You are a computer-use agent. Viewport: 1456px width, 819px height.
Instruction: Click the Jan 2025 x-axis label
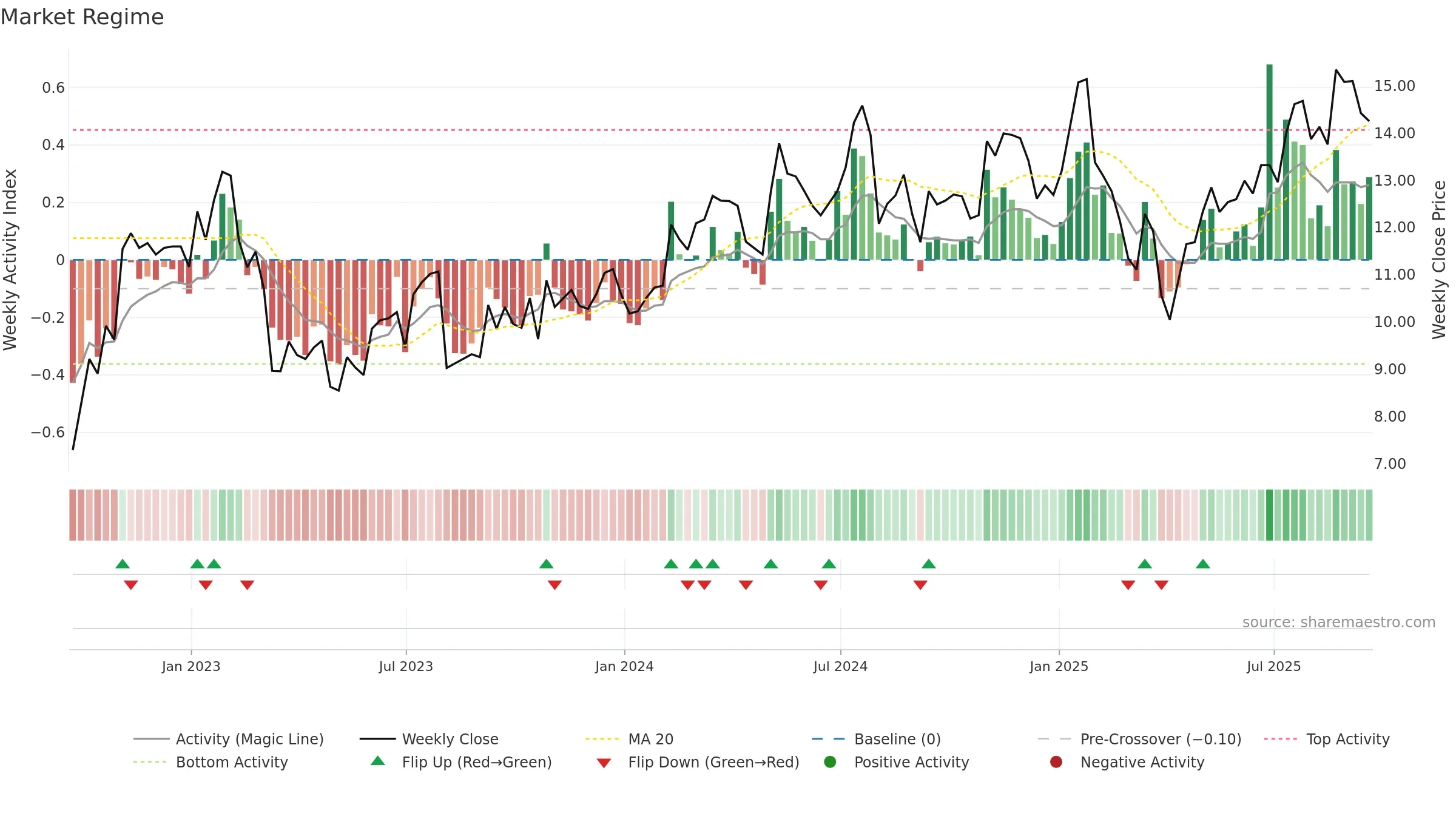[1059, 666]
